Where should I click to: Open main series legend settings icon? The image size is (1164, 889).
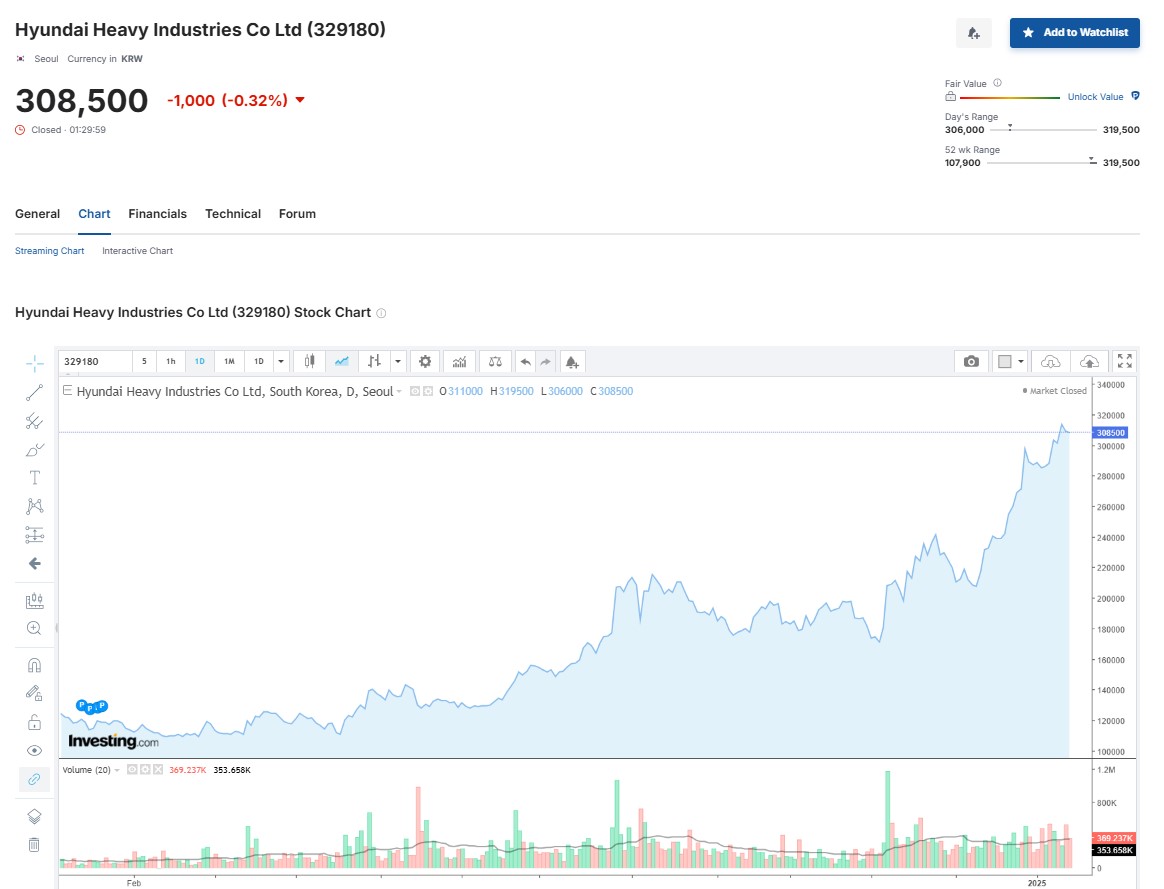[428, 391]
